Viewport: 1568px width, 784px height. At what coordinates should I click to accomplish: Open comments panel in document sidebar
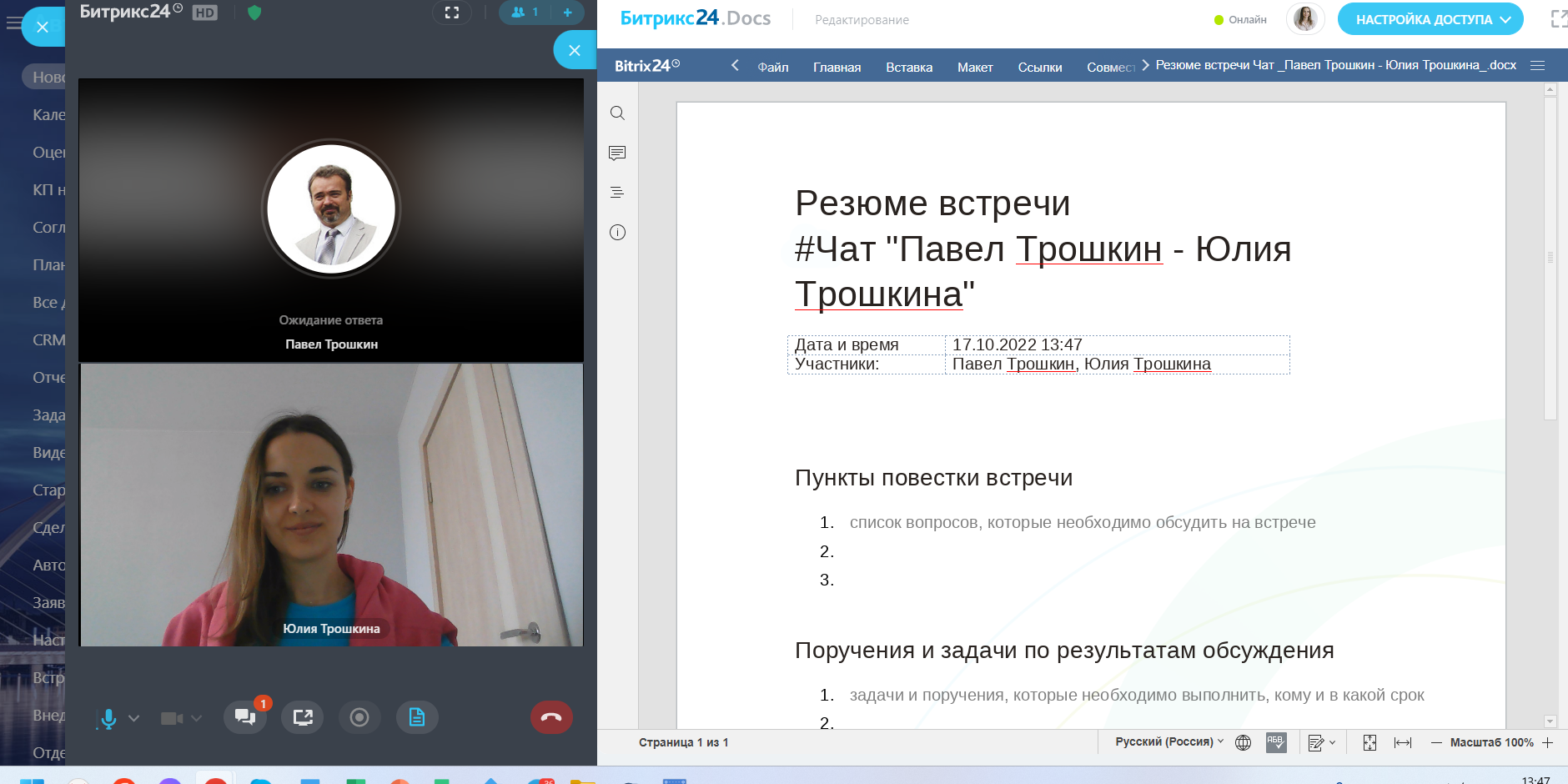coord(617,153)
